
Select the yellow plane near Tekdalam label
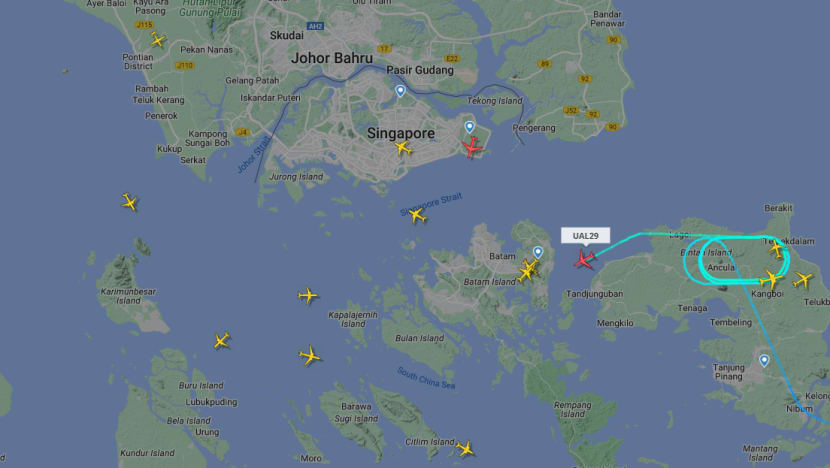[x=777, y=248]
